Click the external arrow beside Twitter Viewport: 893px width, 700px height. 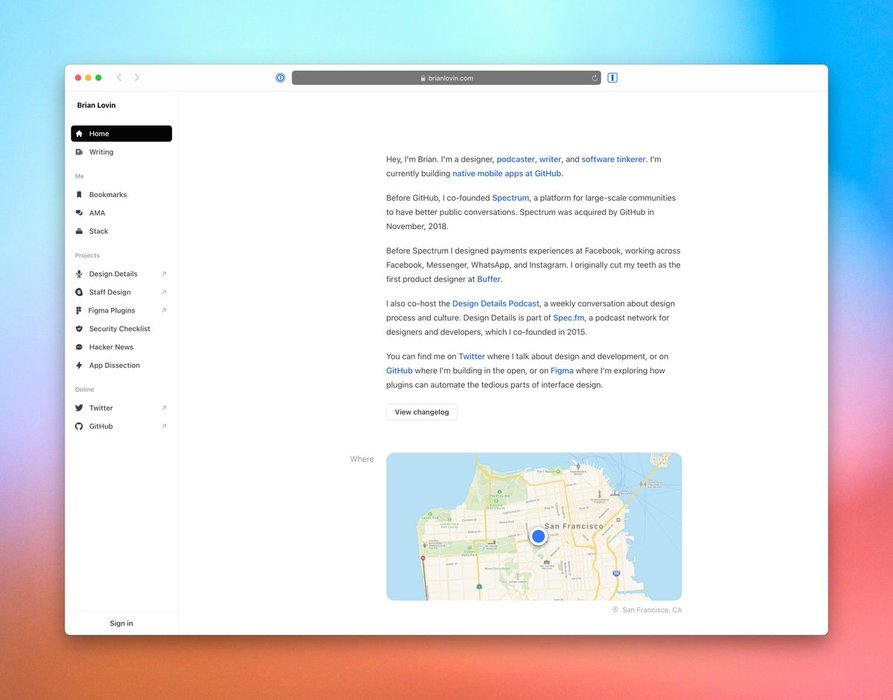(163, 408)
